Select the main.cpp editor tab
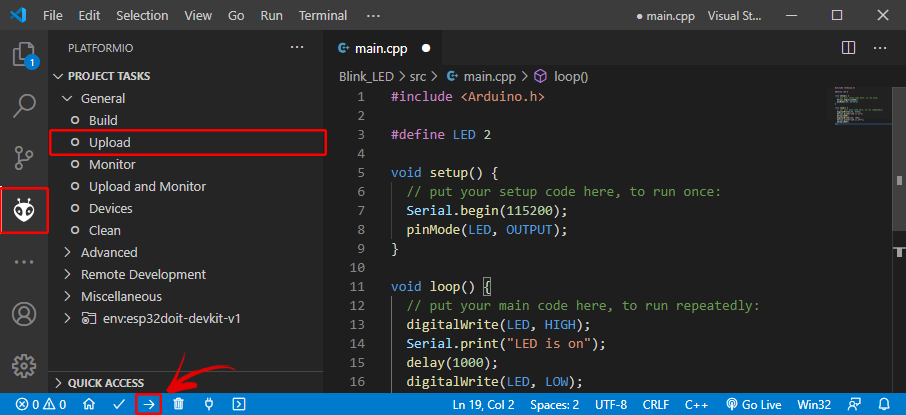 (384, 49)
